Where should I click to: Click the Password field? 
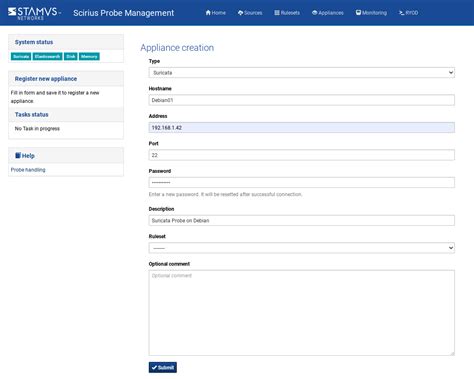pyautogui.click(x=302, y=183)
